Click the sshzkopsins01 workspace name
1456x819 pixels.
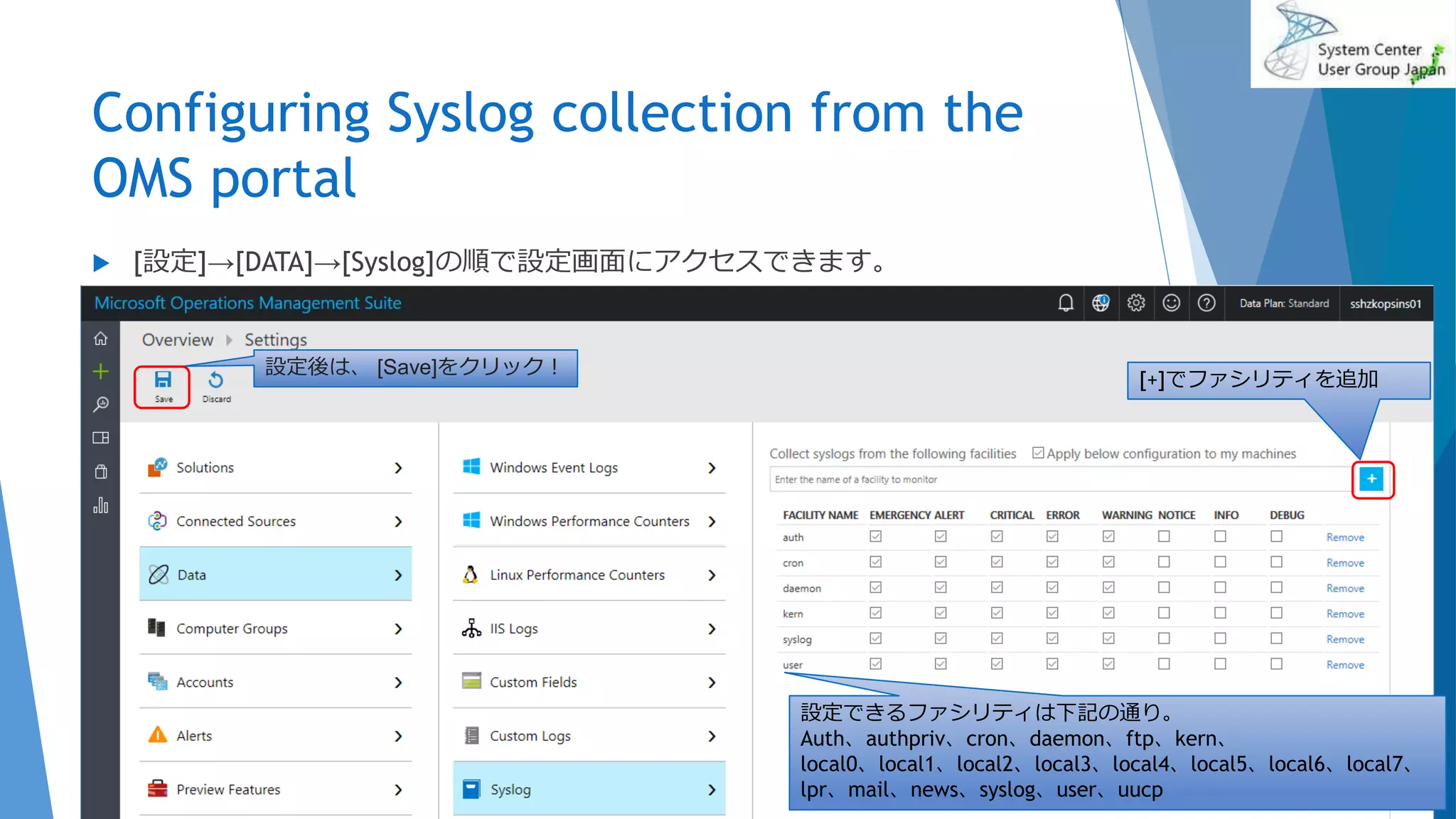coord(1386,304)
